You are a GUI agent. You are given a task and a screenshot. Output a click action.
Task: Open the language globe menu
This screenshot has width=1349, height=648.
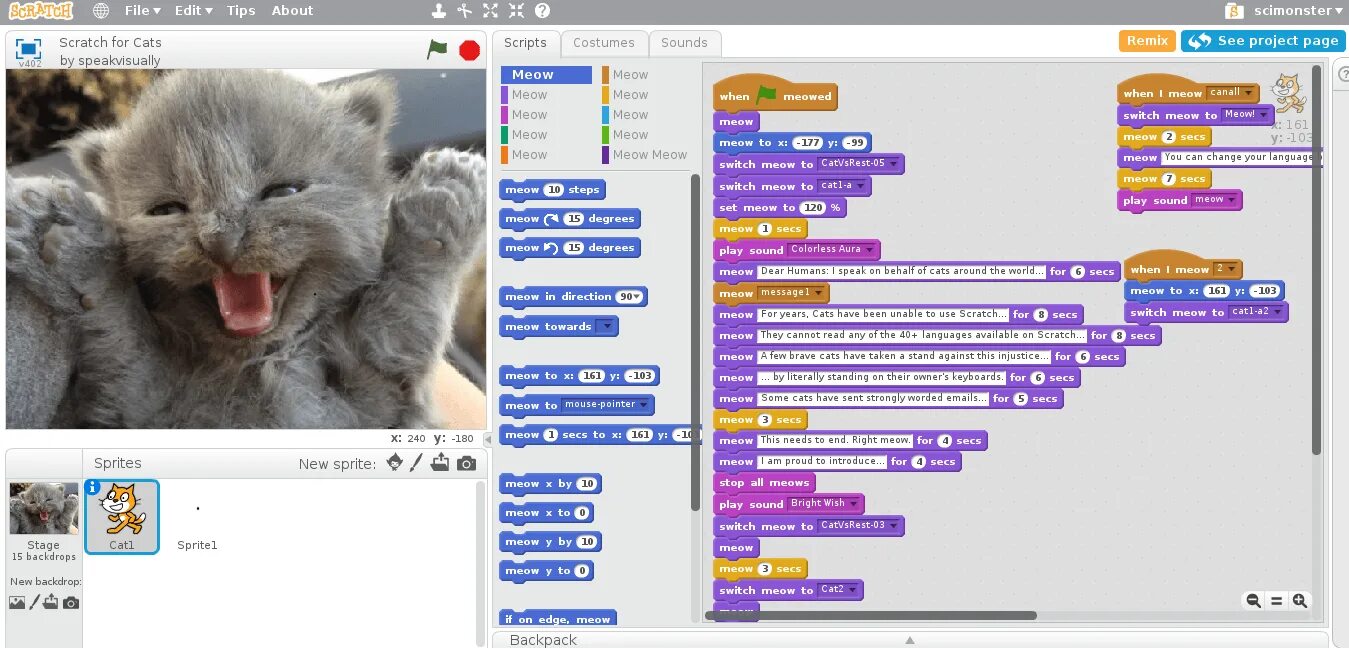(101, 11)
